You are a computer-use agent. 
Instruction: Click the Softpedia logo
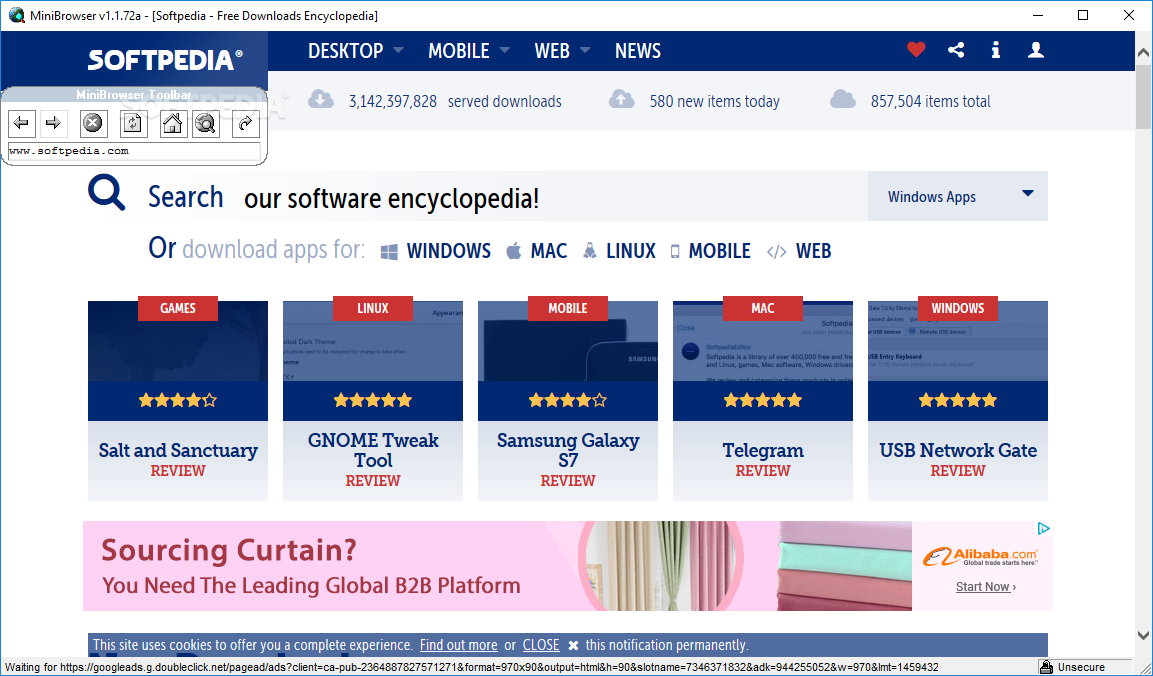[165, 60]
